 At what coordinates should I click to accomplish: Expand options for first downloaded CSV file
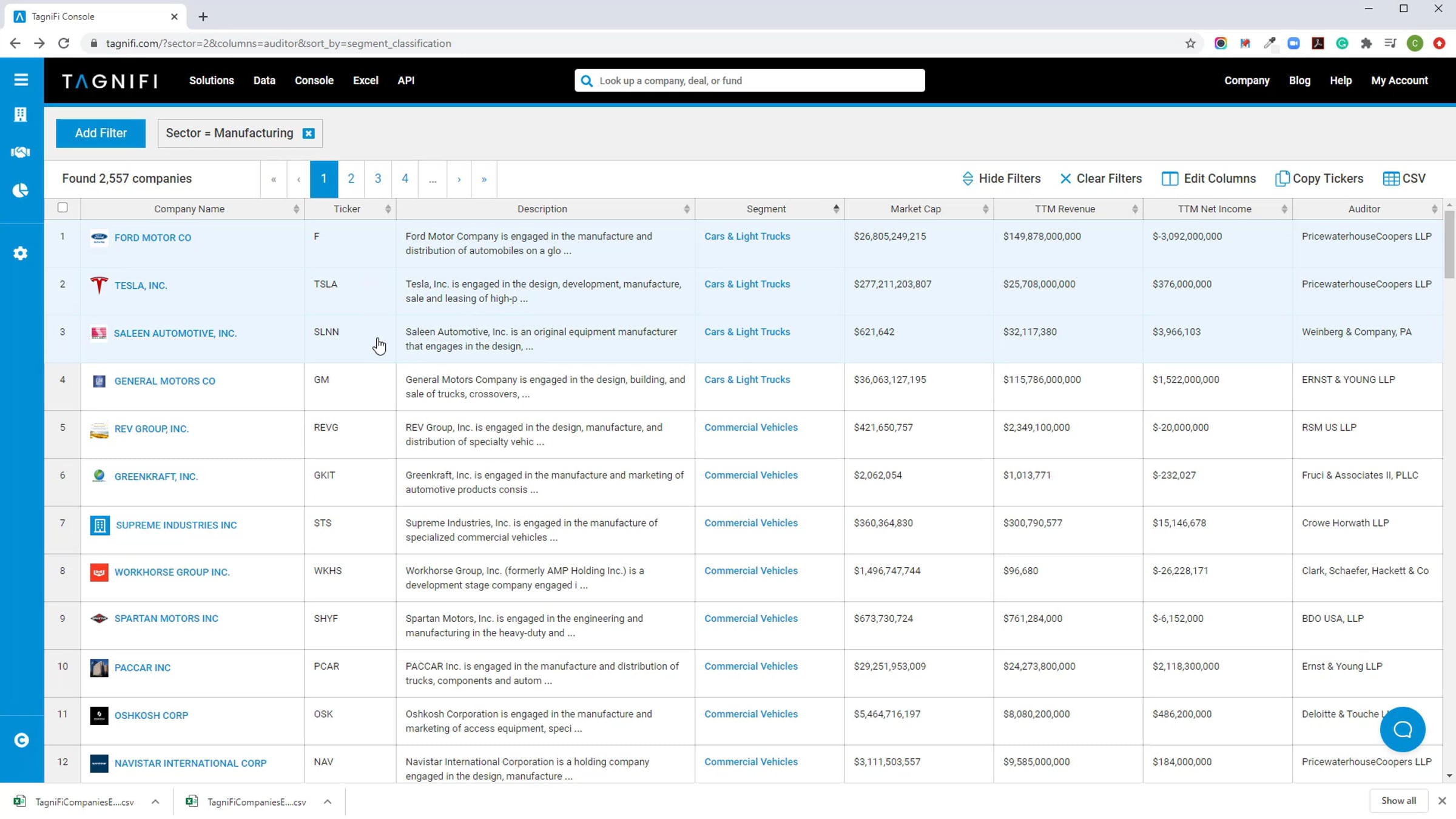(x=155, y=801)
